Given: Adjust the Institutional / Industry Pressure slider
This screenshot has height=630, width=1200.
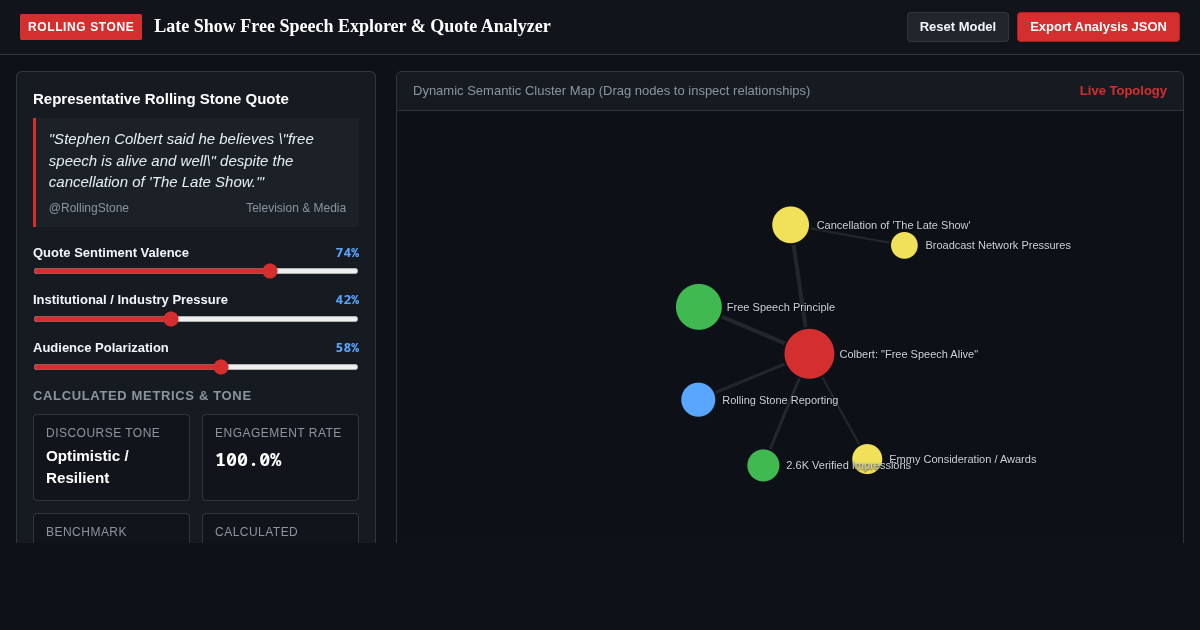Looking at the screenshot, I should 196,319.
